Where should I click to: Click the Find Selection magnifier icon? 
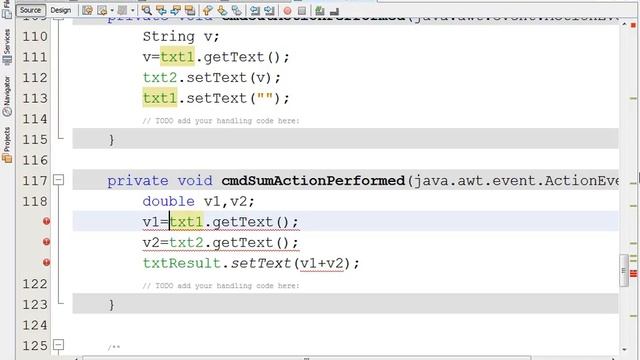147,11
